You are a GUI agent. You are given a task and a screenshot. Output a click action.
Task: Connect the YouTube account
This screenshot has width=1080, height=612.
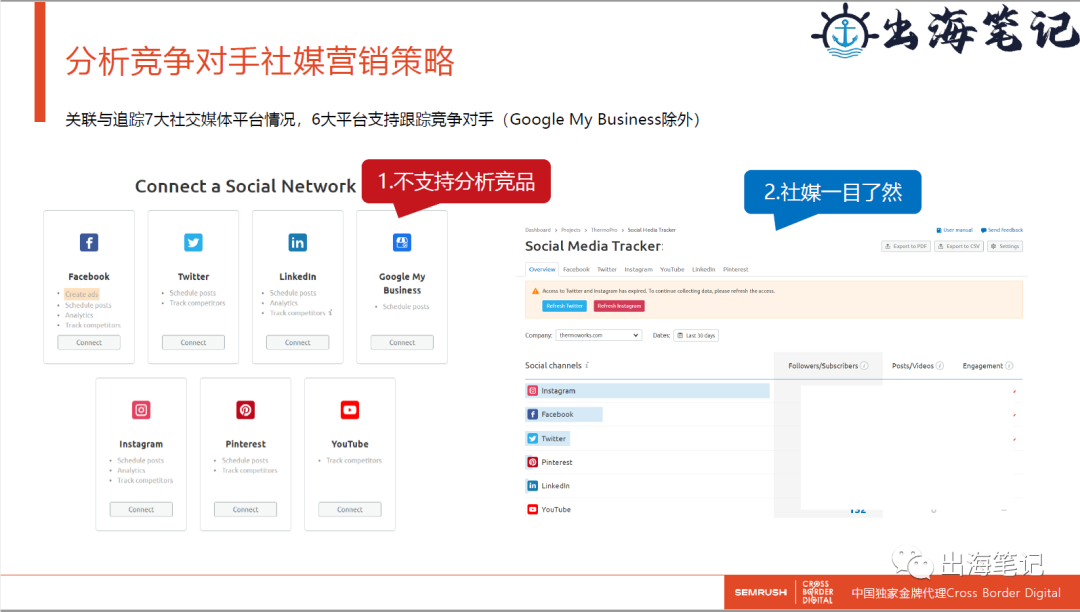point(350,509)
